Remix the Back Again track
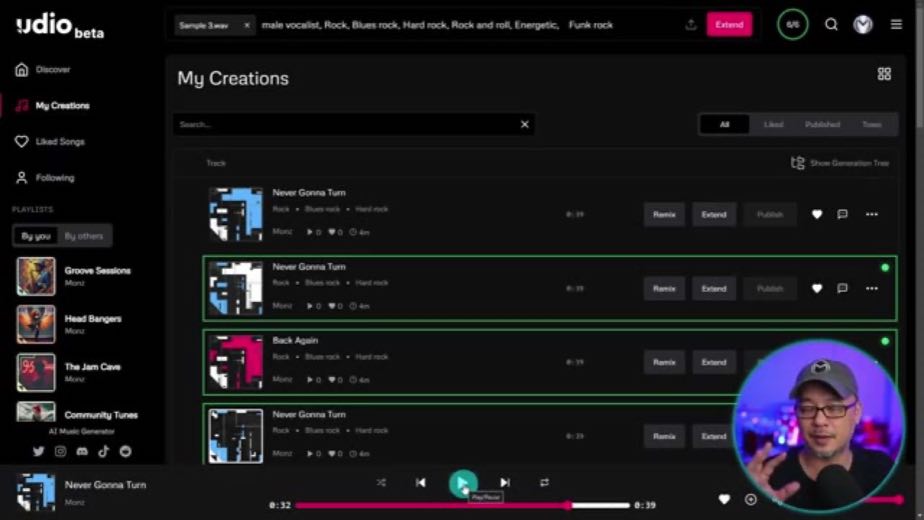924x520 pixels. coord(664,363)
